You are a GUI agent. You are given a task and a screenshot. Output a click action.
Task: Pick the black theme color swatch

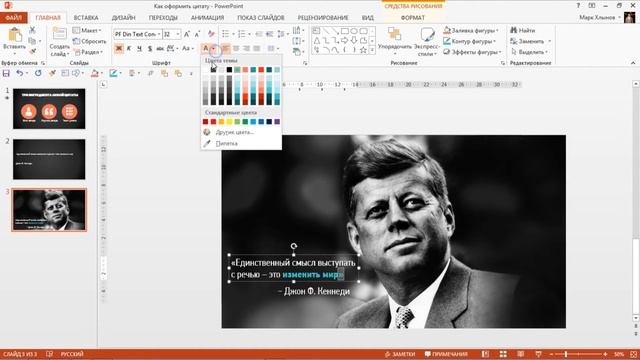tap(229, 70)
